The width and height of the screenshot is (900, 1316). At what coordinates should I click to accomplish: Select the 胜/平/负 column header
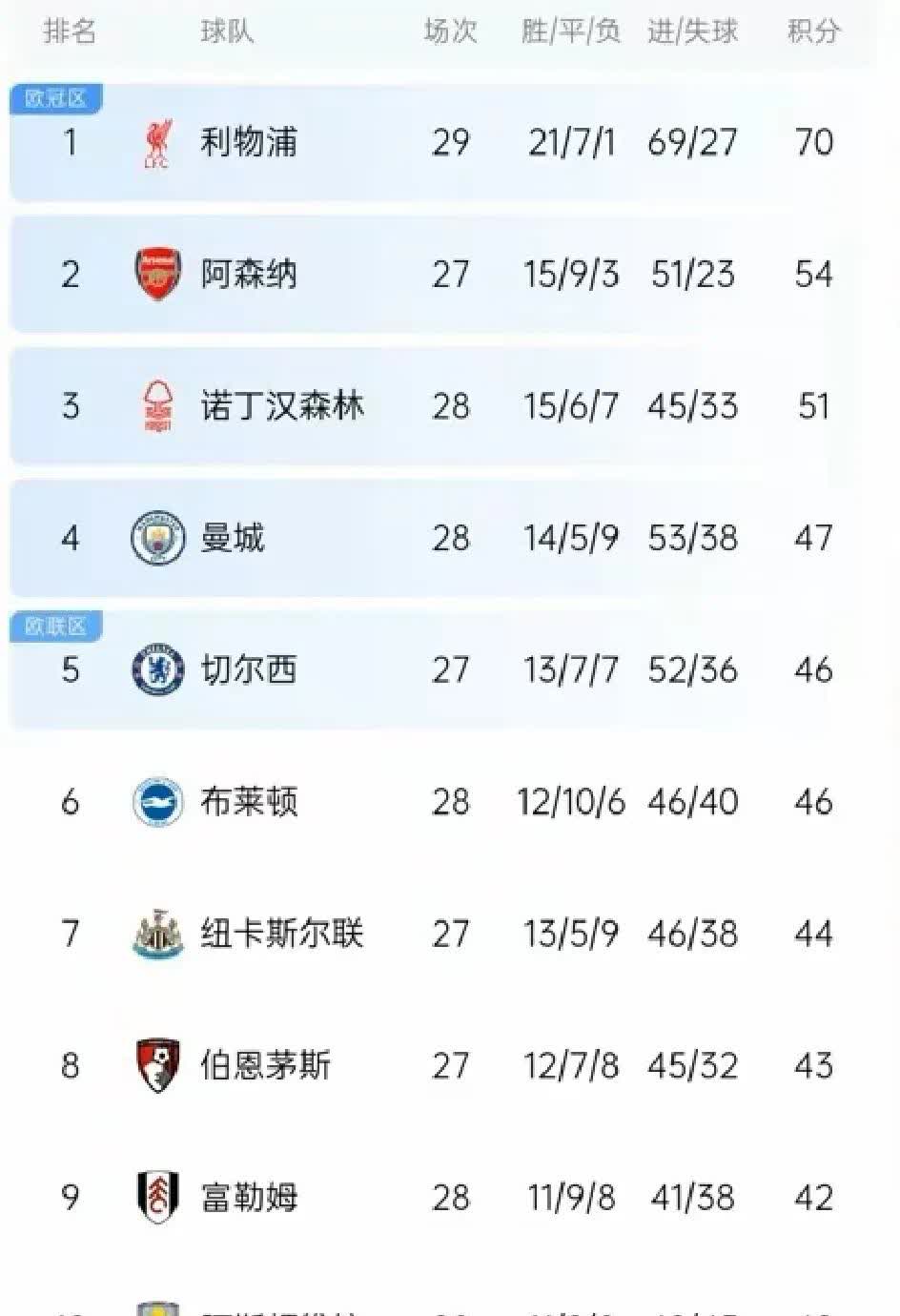(x=570, y=31)
